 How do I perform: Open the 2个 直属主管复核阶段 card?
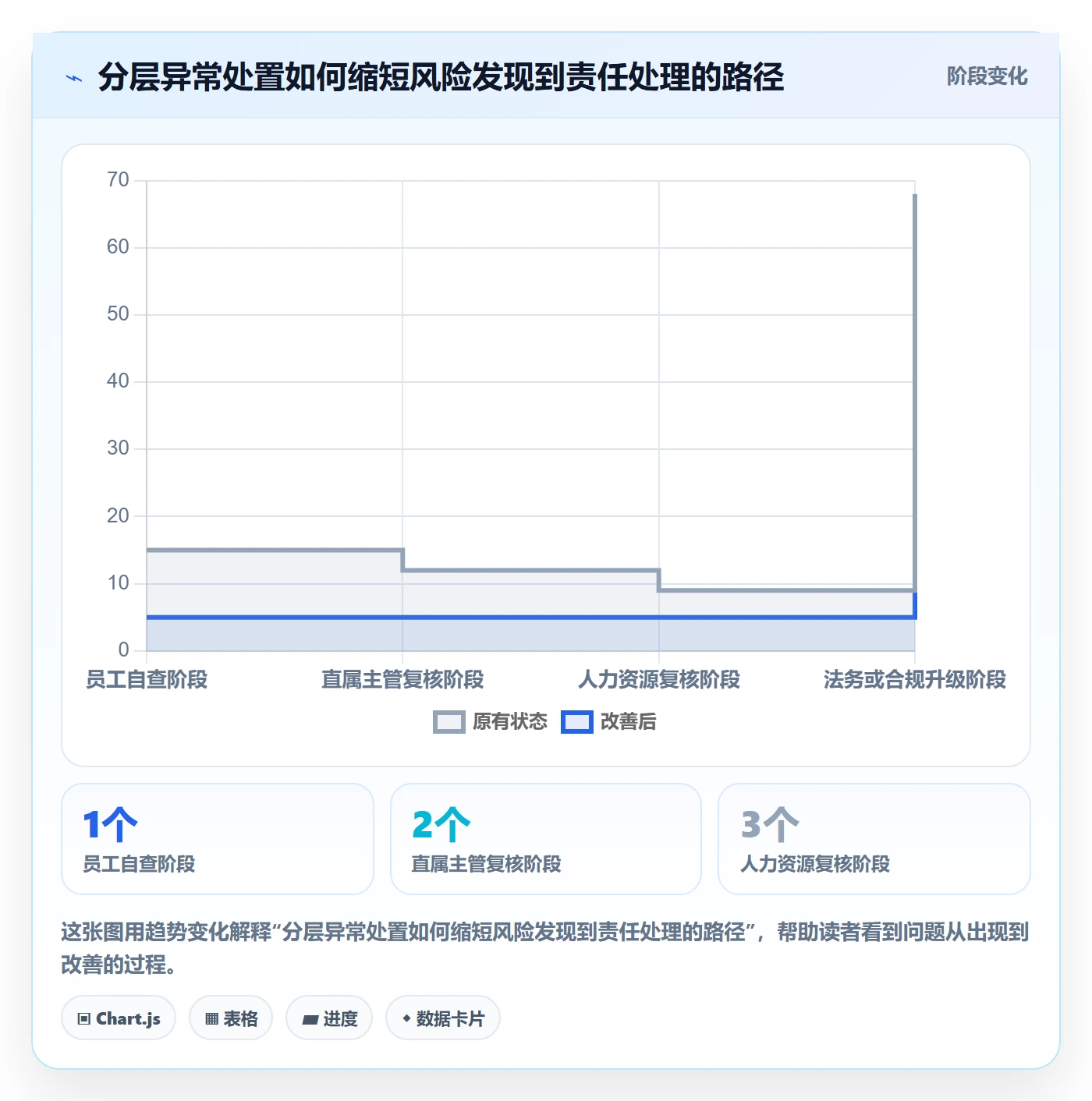tap(546, 839)
